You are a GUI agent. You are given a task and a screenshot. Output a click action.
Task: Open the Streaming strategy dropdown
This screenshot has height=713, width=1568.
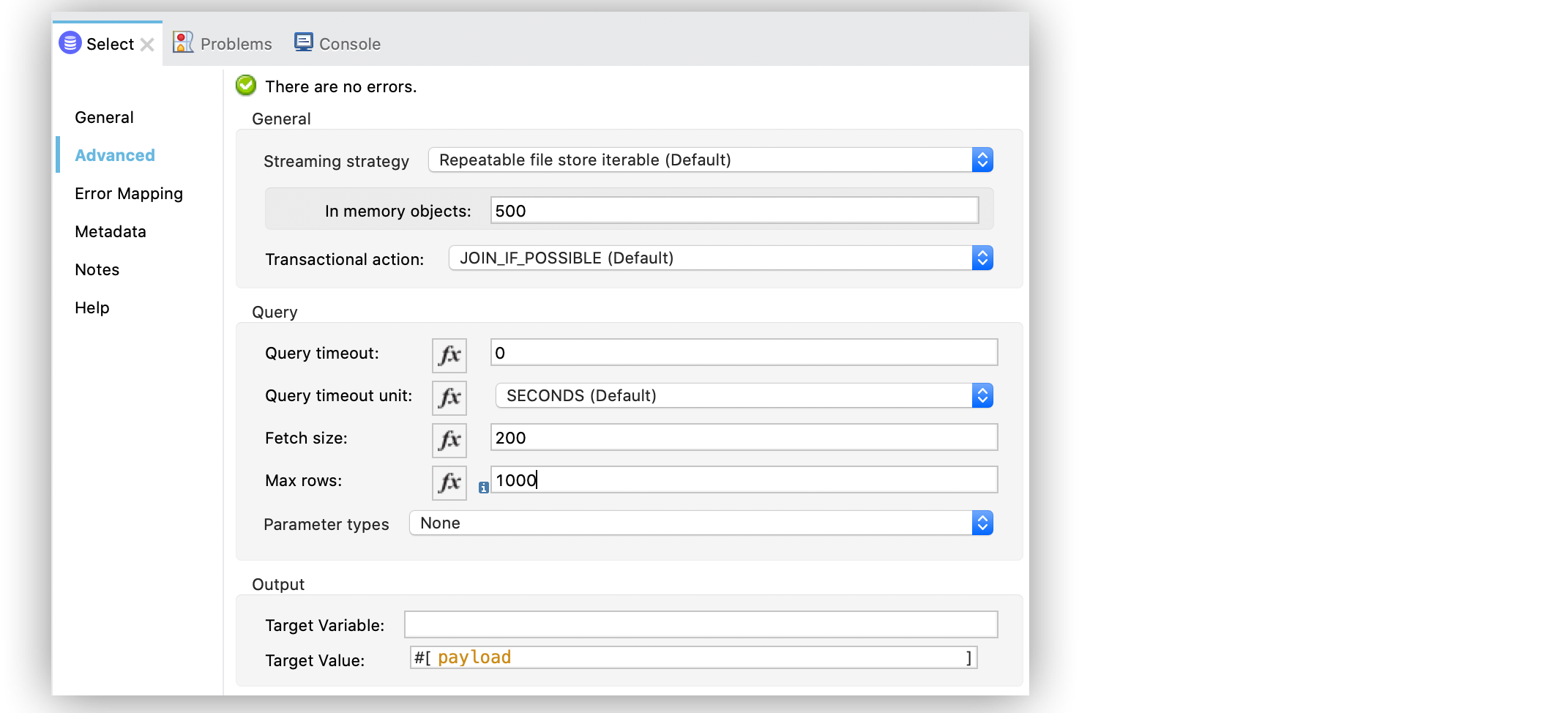[983, 160]
